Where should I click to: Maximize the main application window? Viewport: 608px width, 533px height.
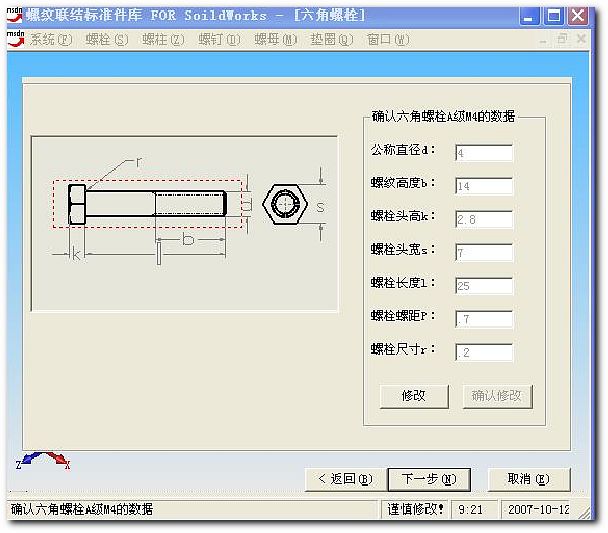pyautogui.click(x=553, y=16)
